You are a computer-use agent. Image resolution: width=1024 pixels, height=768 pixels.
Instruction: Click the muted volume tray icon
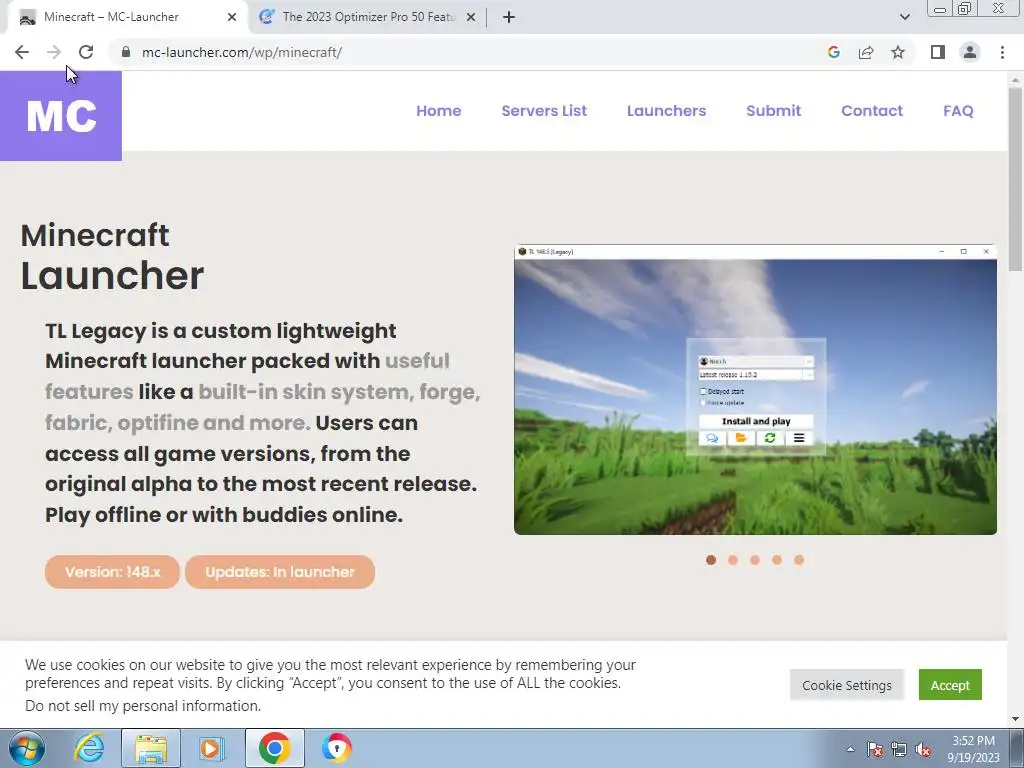[x=923, y=749]
